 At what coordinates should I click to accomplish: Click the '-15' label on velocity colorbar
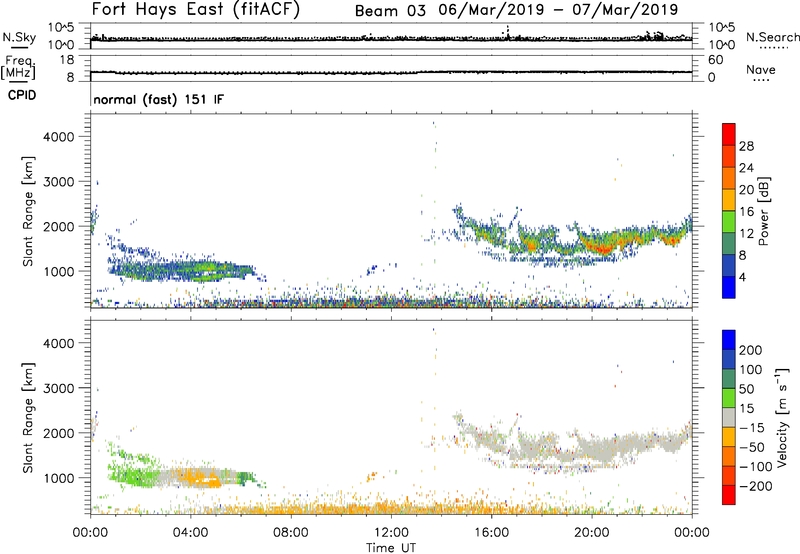pyautogui.click(x=752, y=428)
